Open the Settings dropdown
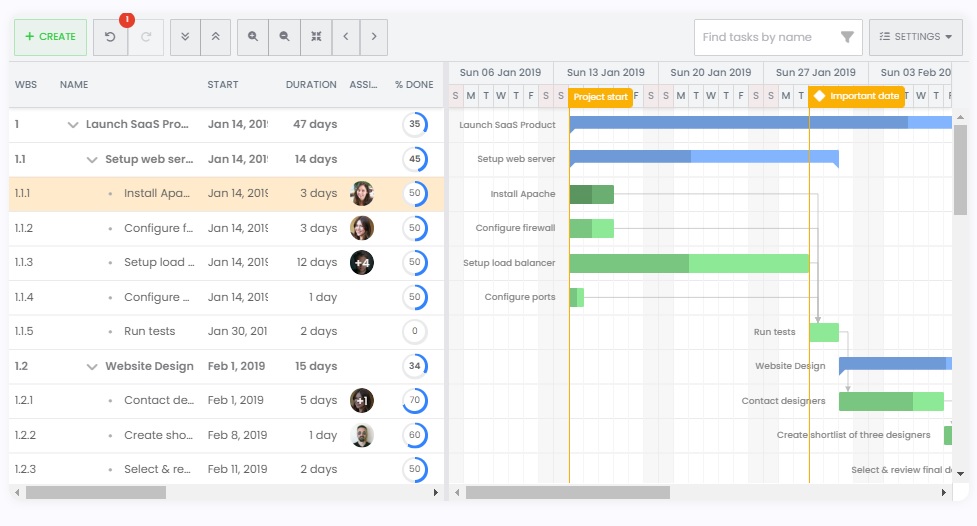This screenshot has height=526, width=977. [x=915, y=37]
